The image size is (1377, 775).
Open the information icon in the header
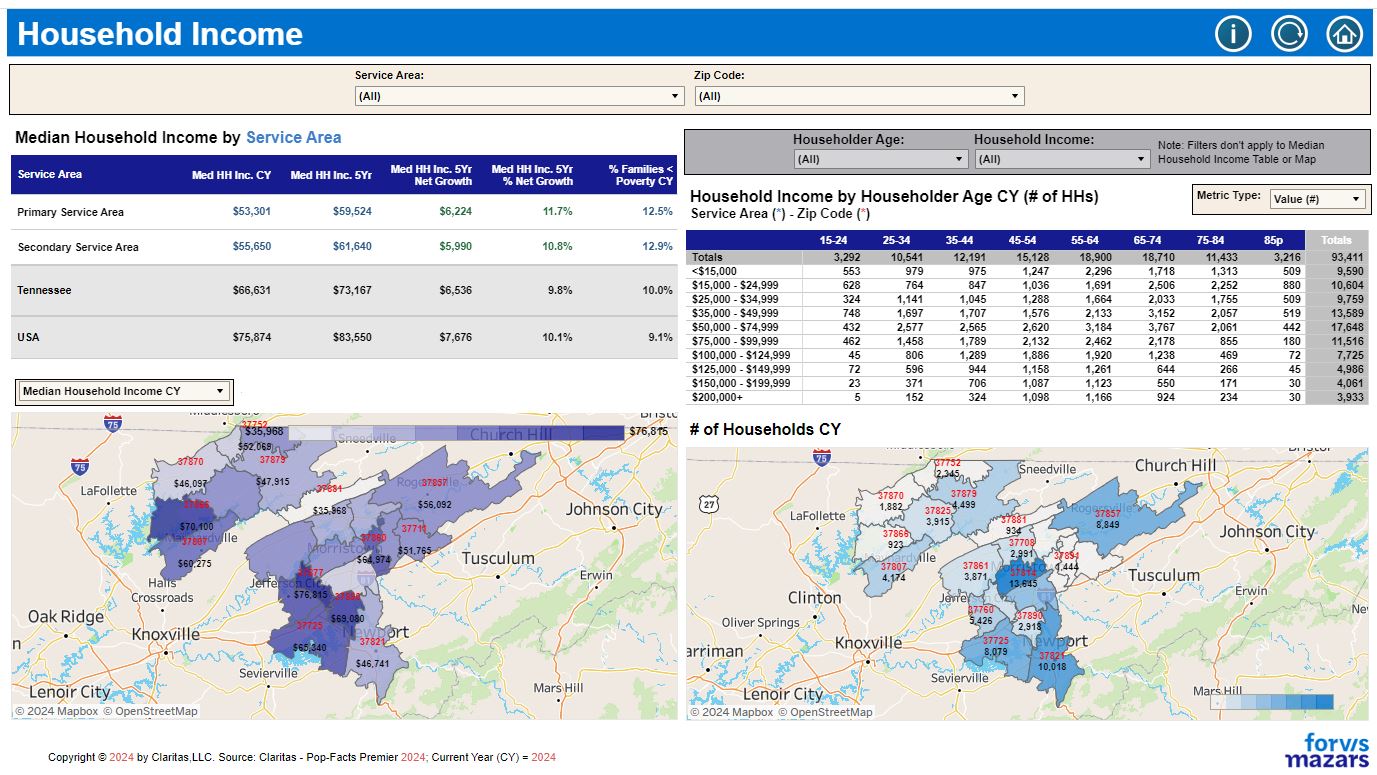coord(1233,34)
